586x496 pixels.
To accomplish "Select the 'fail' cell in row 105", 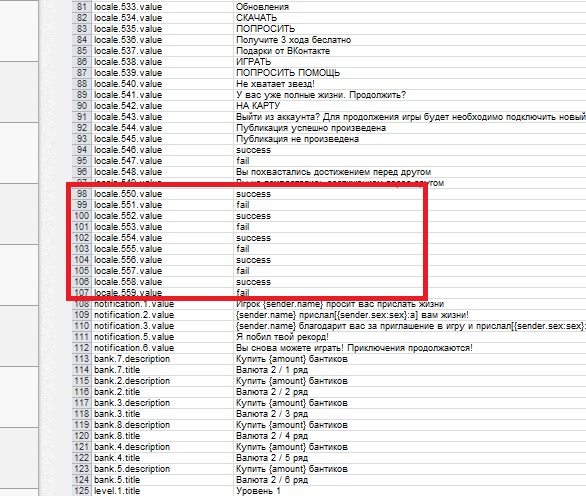I will (x=410, y=271).
